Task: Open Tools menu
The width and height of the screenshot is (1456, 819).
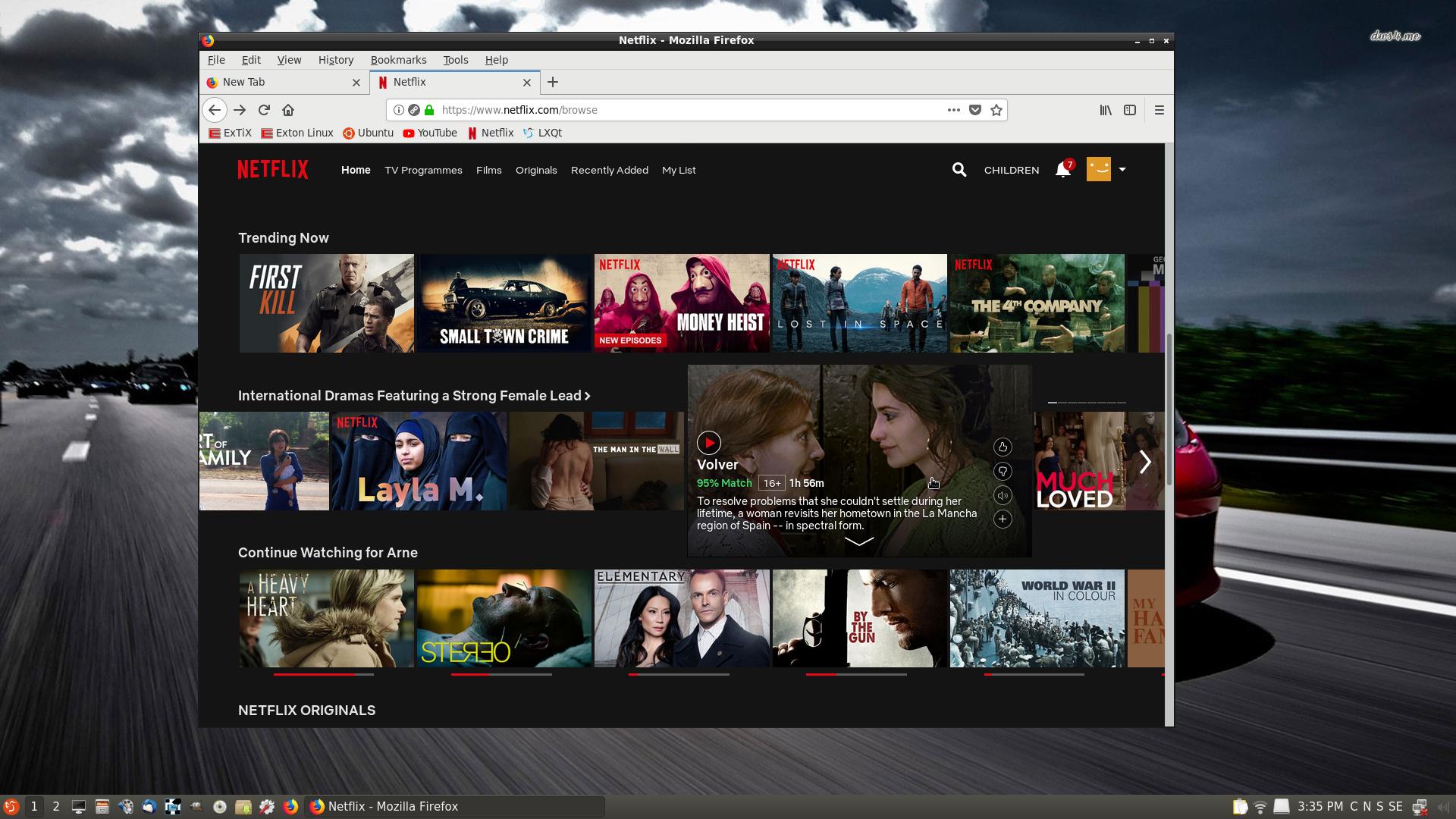Action: pos(456,60)
